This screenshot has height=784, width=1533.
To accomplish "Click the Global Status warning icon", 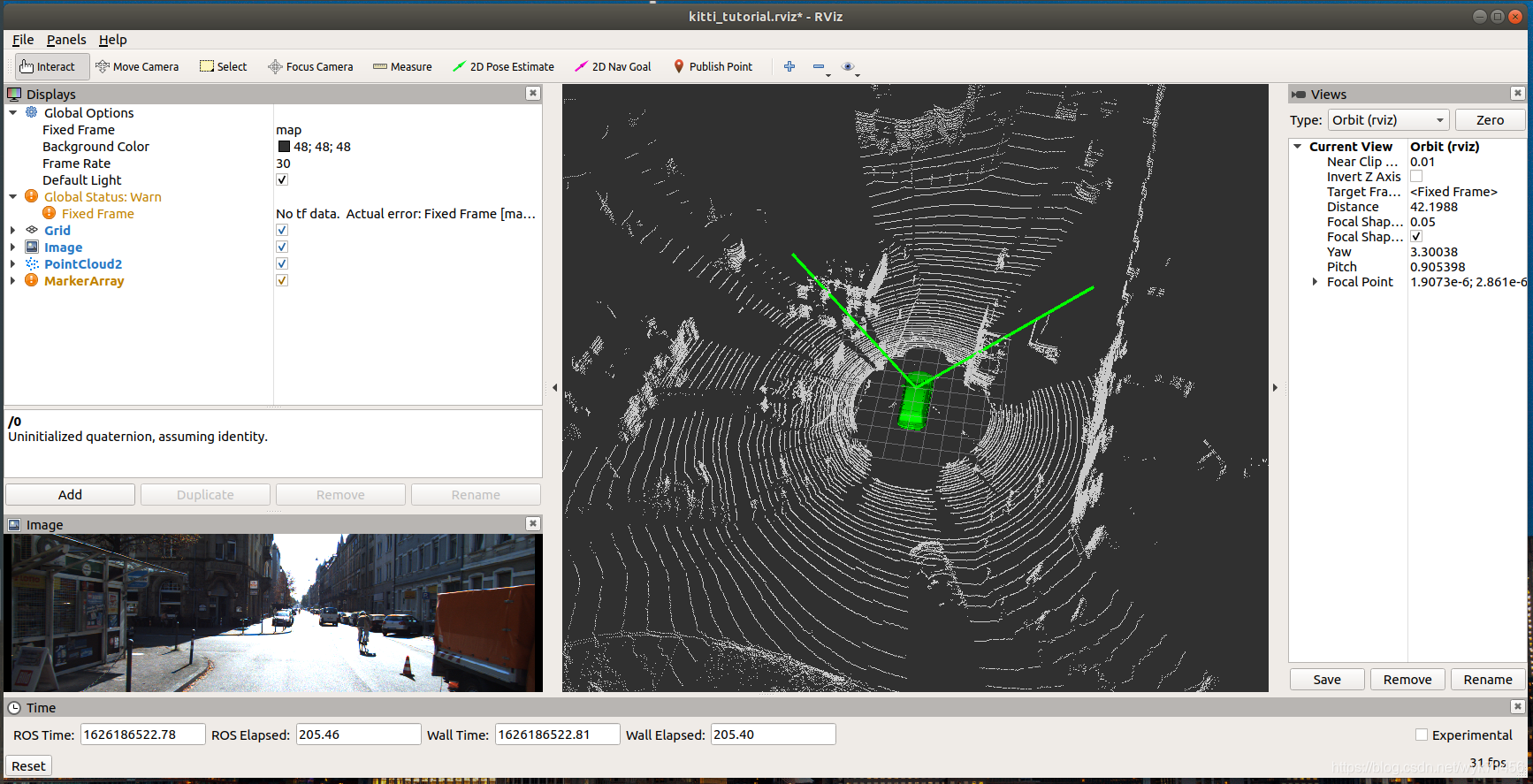I will coord(32,196).
